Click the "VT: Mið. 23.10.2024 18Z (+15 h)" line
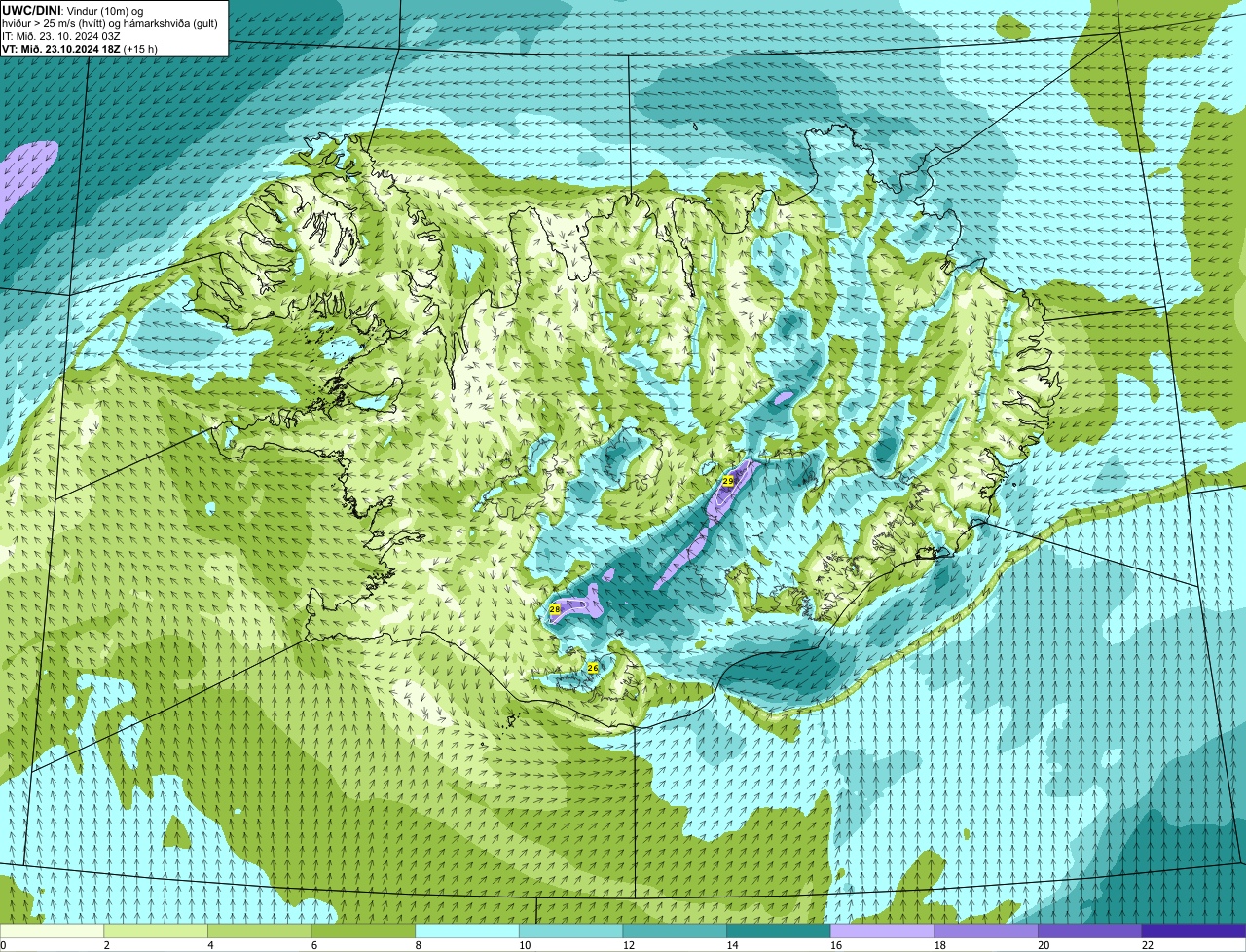 point(80,48)
